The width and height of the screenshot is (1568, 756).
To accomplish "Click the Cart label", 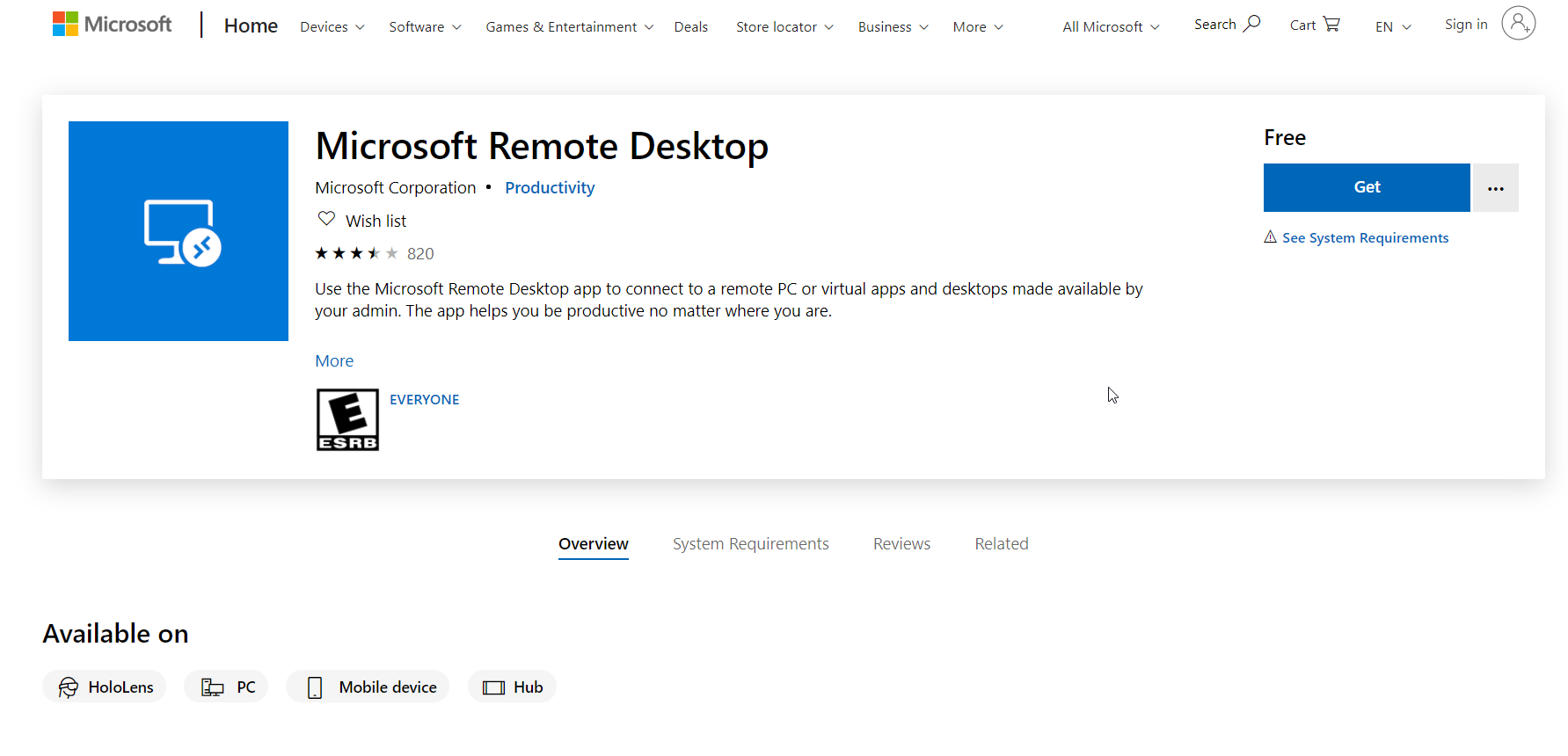I will 1303,25.
